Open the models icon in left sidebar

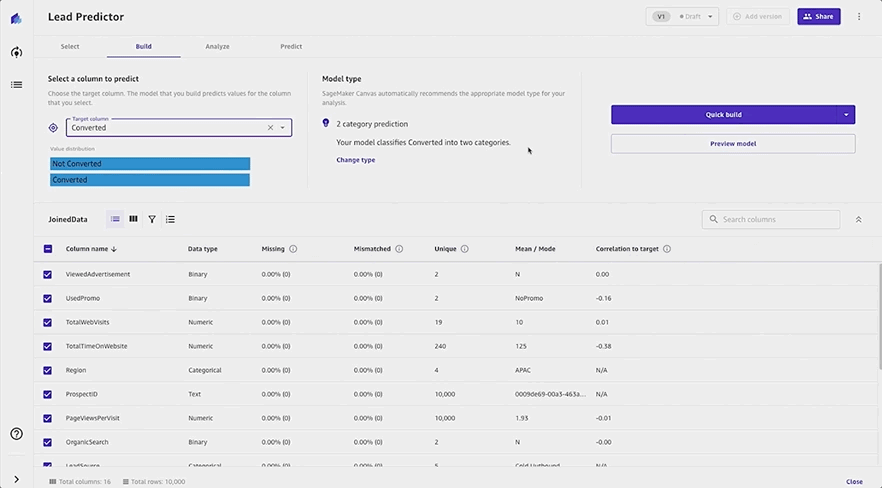click(16, 52)
